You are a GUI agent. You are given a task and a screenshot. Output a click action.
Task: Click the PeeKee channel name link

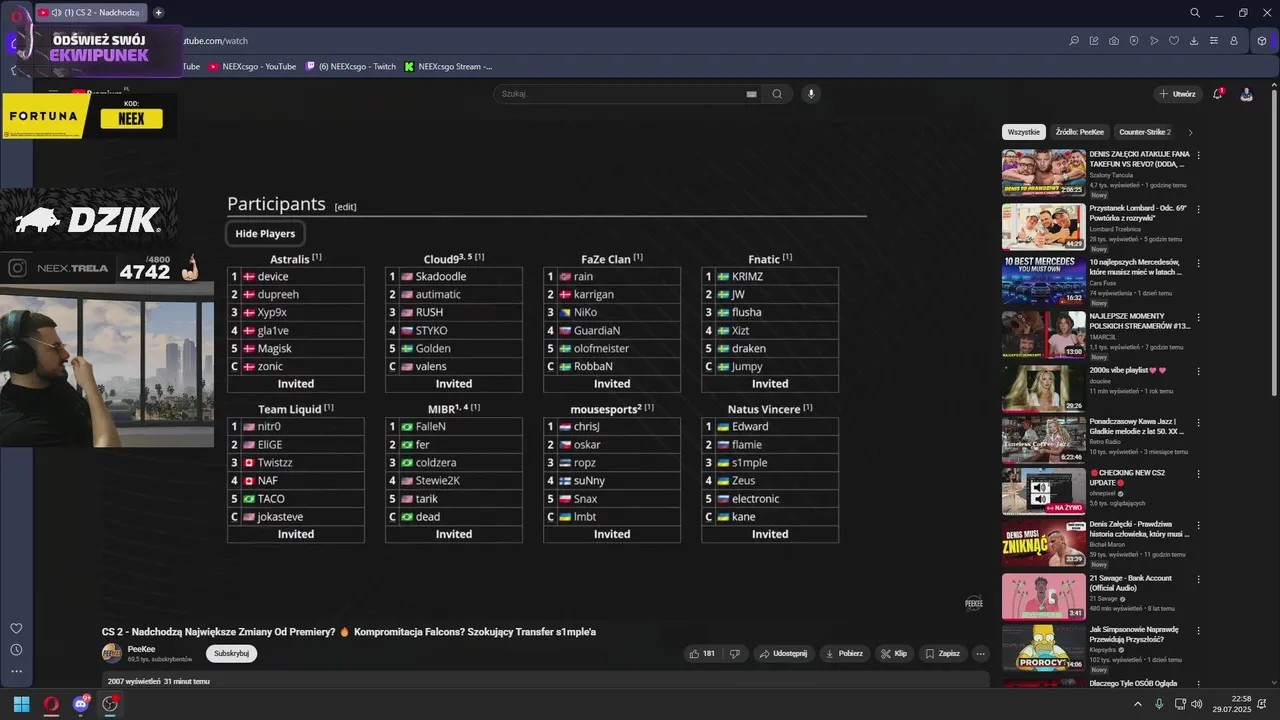141,649
